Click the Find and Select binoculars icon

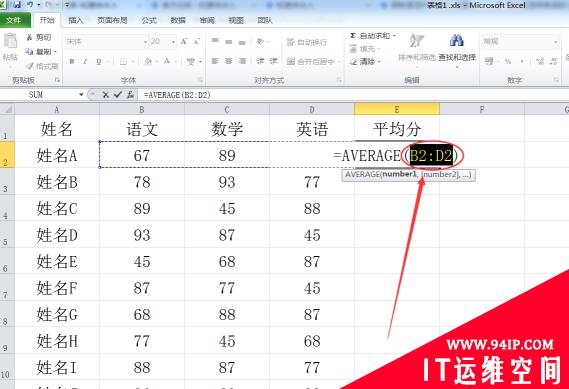pyautogui.click(x=457, y=41)
